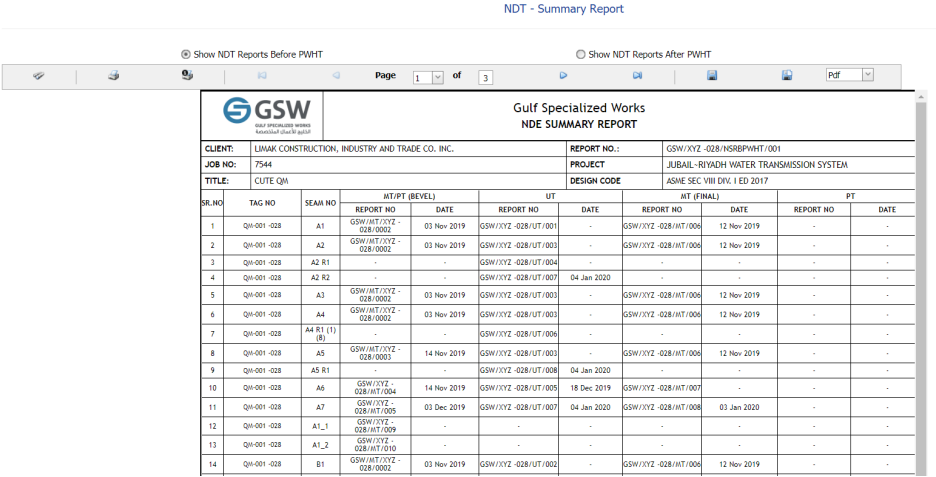Click the printer icon to print report
This screenshot has width=936, height=477.
(x=114, y=75)
